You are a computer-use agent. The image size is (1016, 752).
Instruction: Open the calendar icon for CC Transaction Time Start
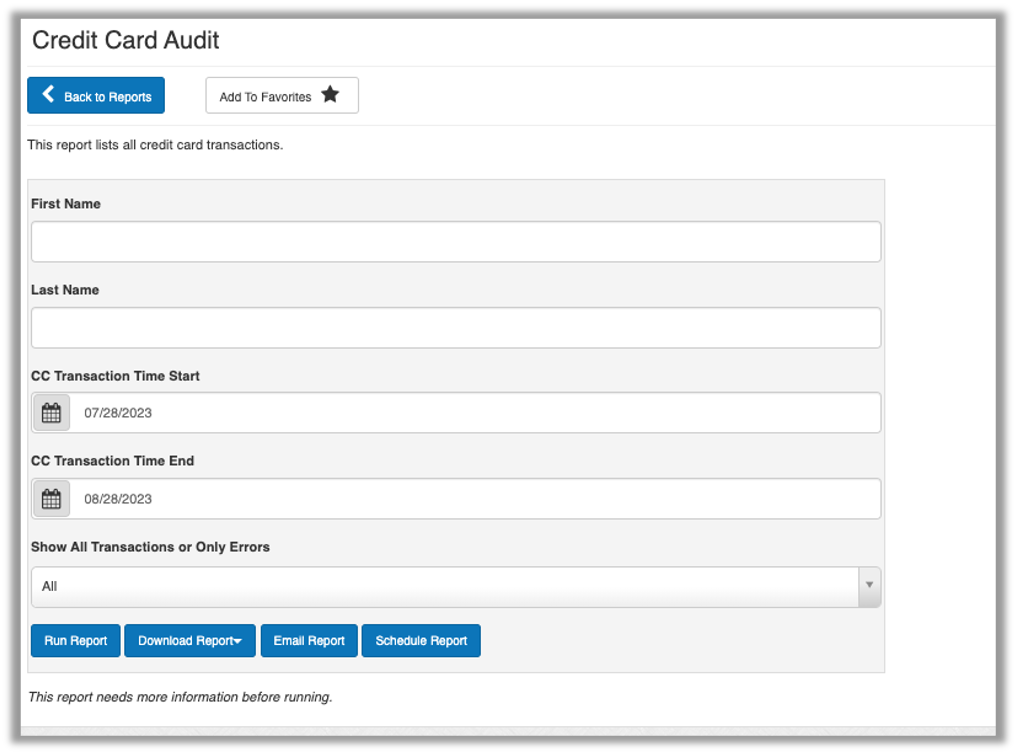pos(52,413)
